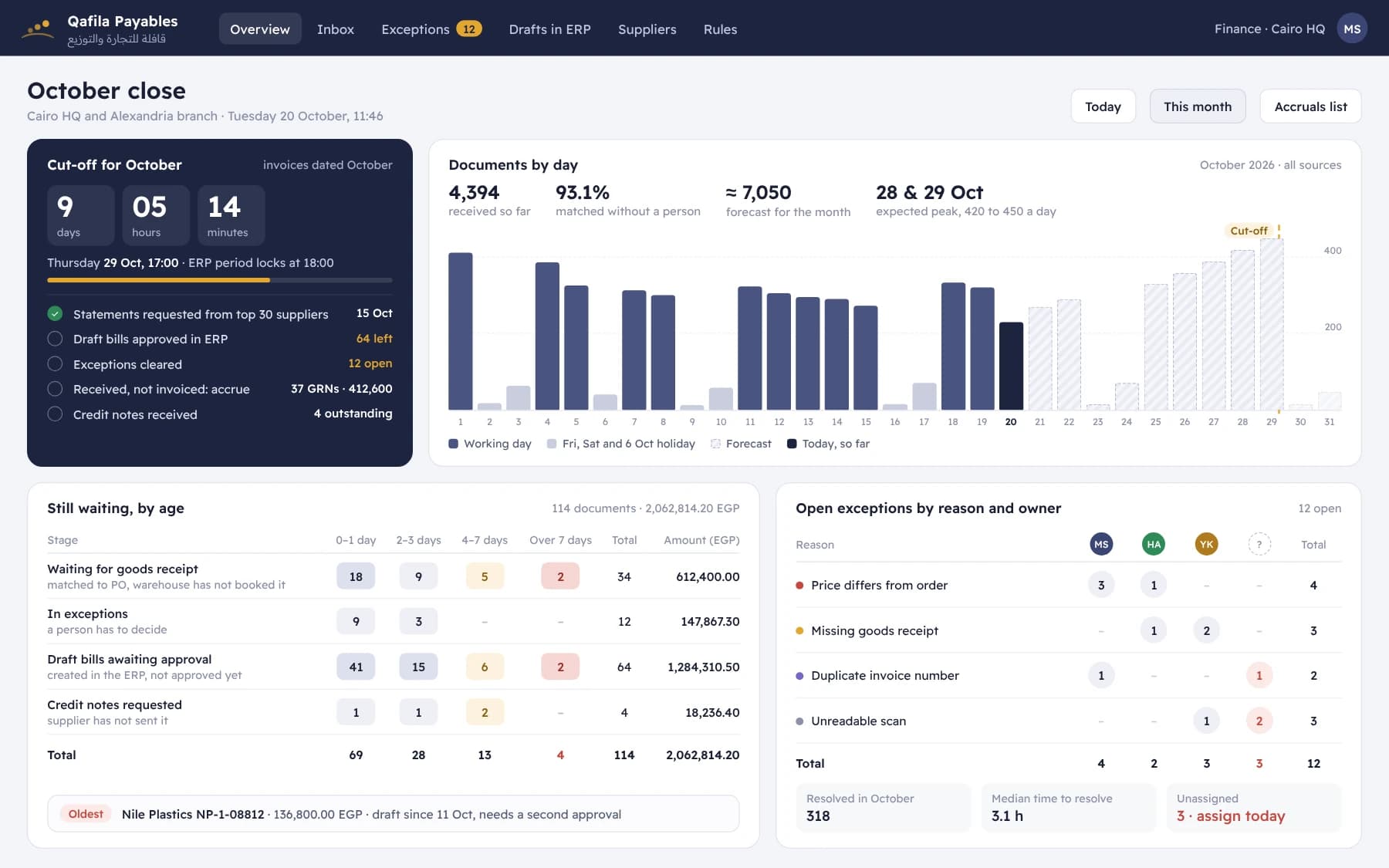Image resolution: width=1389 pixels, height=868 pixels.
Task: Click the red 1 badge in Duplicate invoice number
Action: click(1259, 675)
